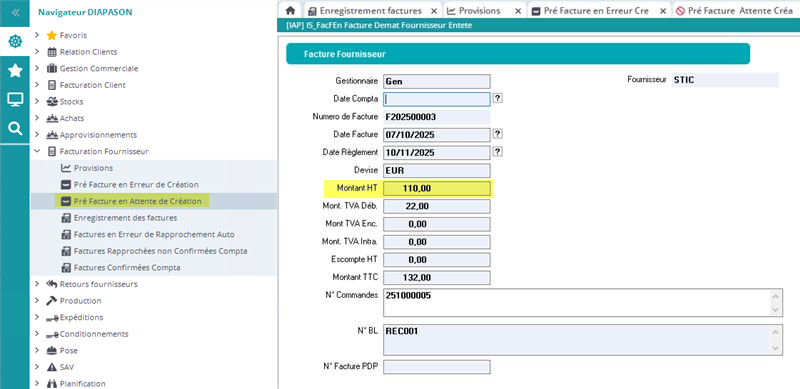Click the Montant HT field 110,00
Screen dimensions: 800x389
point(437,188)
